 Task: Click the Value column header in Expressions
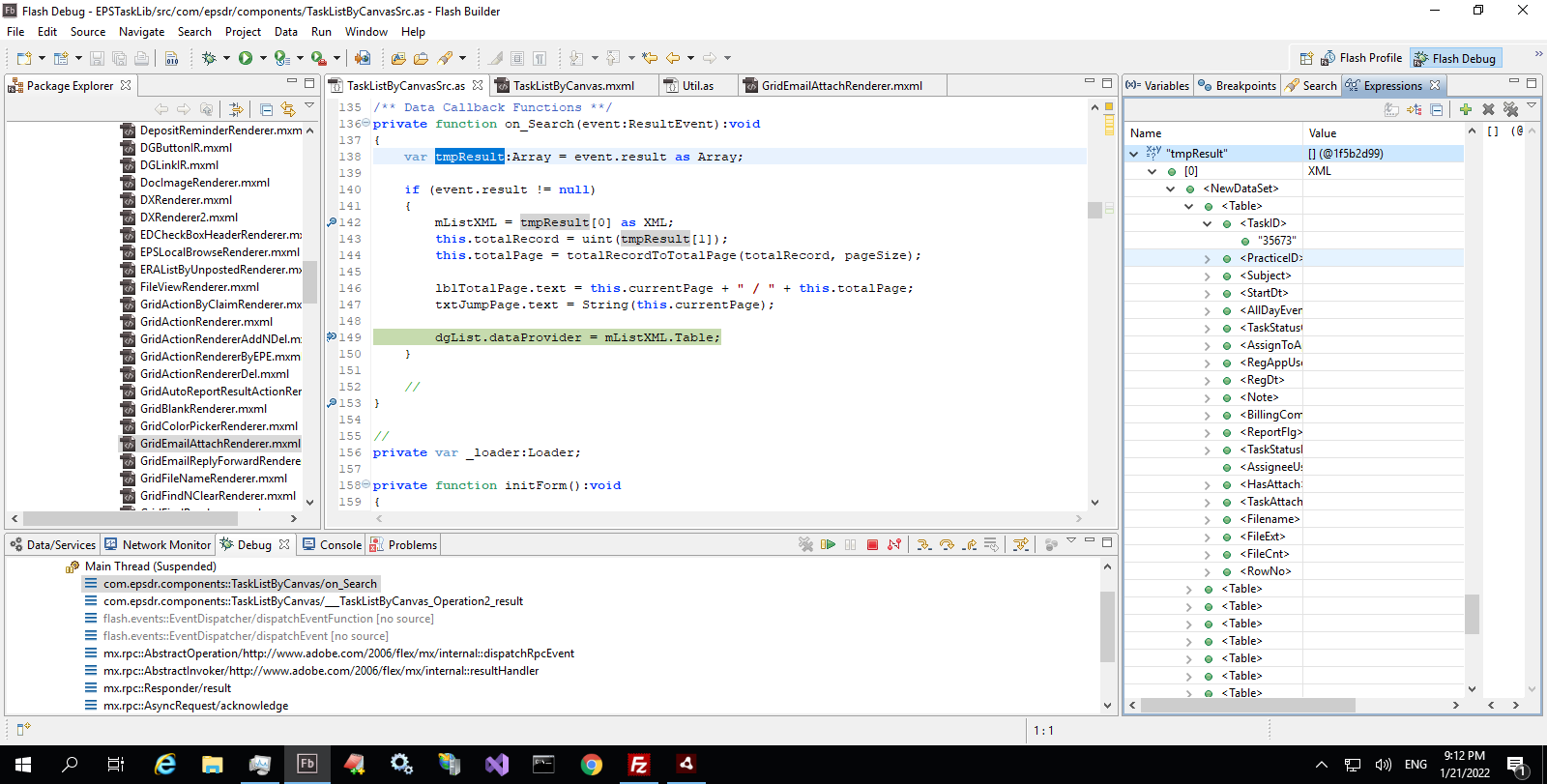pos(1383,133)
